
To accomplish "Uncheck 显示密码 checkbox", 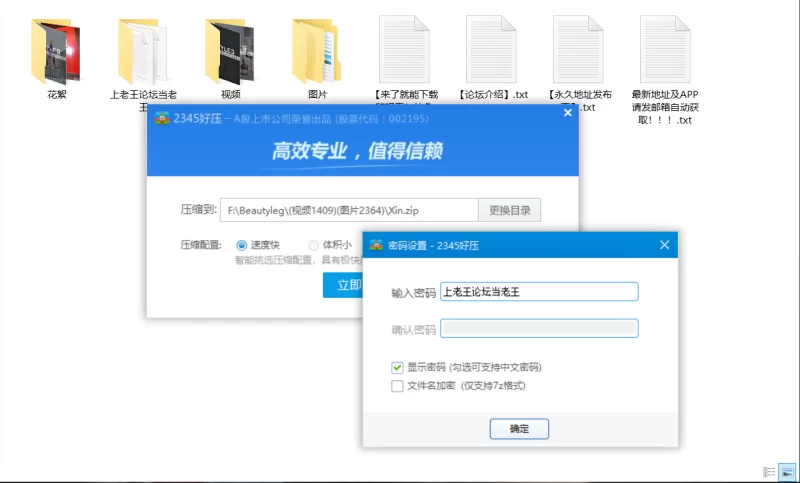I will pyautogui.click(x=397, y=367).
